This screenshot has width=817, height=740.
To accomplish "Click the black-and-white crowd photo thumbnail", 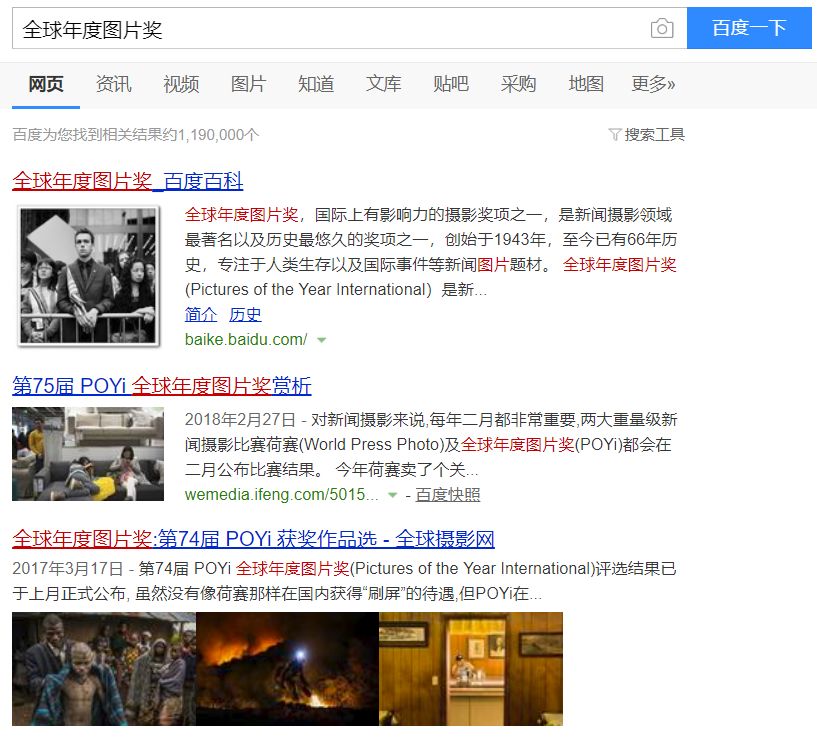I will (x=89, y=276).
